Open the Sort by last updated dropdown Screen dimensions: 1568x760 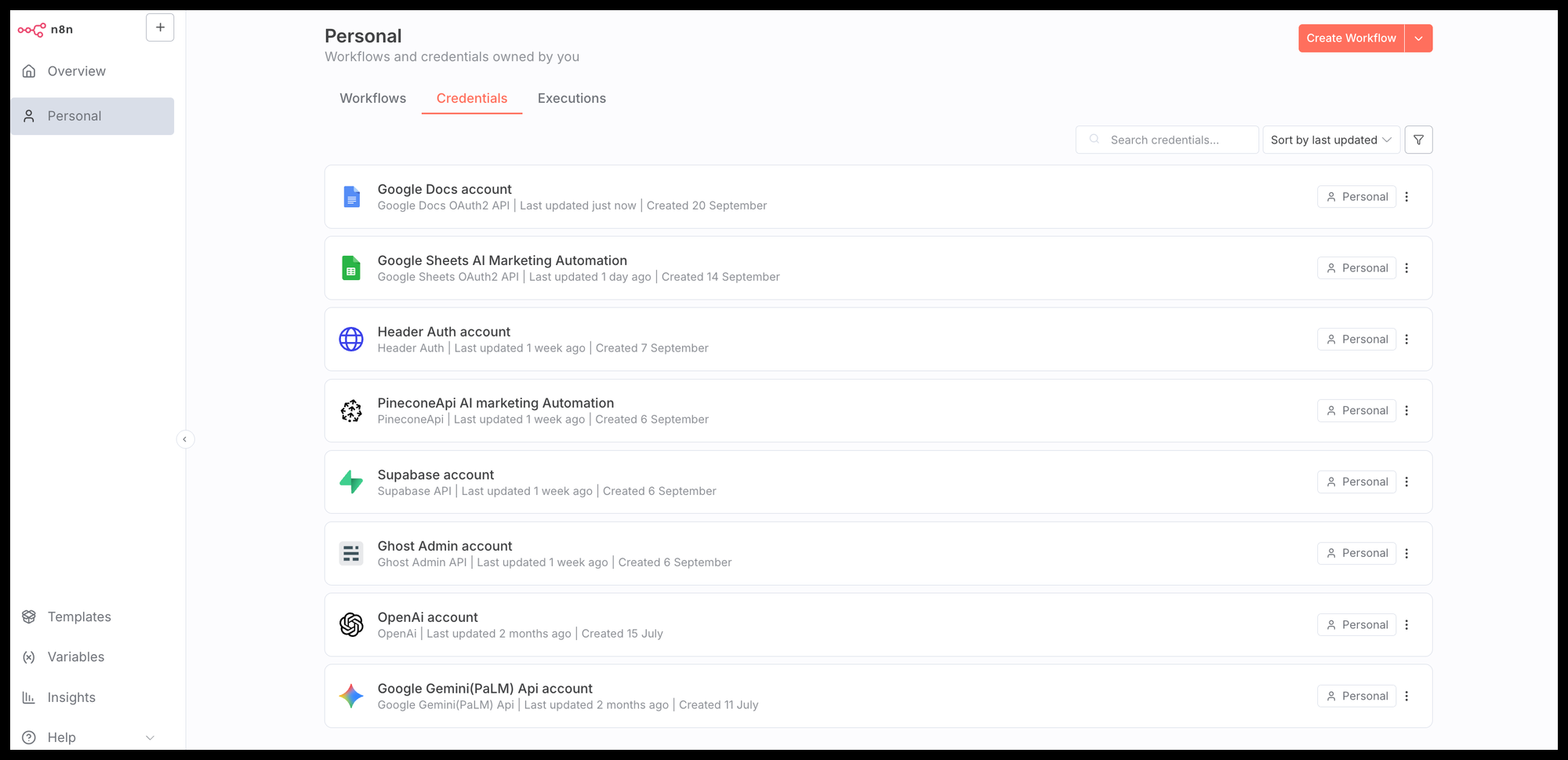1330,140
